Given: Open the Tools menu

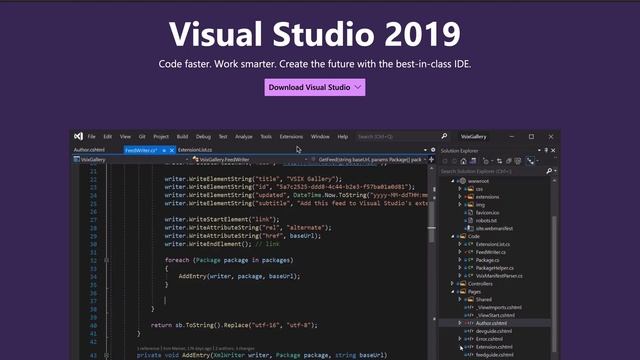Looking at the screenshot, I should click(x=266, y=137).
